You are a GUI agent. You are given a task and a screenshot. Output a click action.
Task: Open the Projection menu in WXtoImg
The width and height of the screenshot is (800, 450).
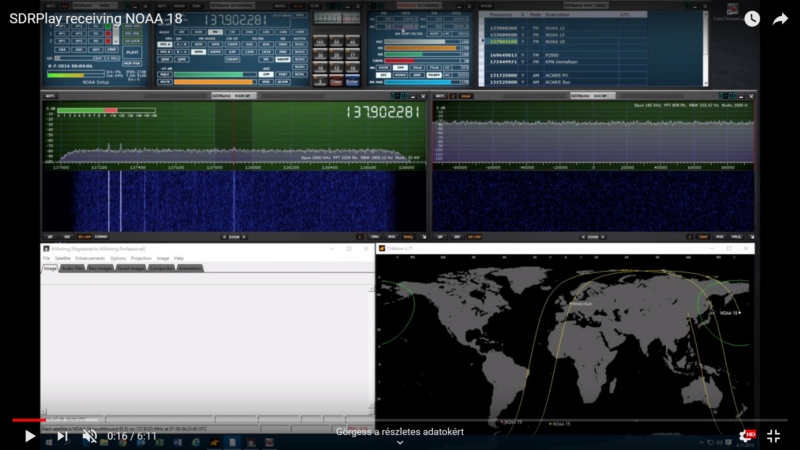pos(141,258)
